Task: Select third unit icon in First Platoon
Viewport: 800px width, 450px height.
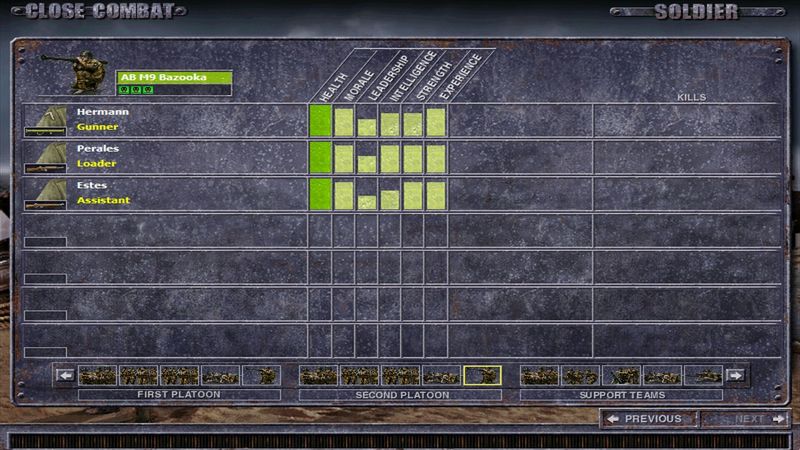Action: pos(180,376)
